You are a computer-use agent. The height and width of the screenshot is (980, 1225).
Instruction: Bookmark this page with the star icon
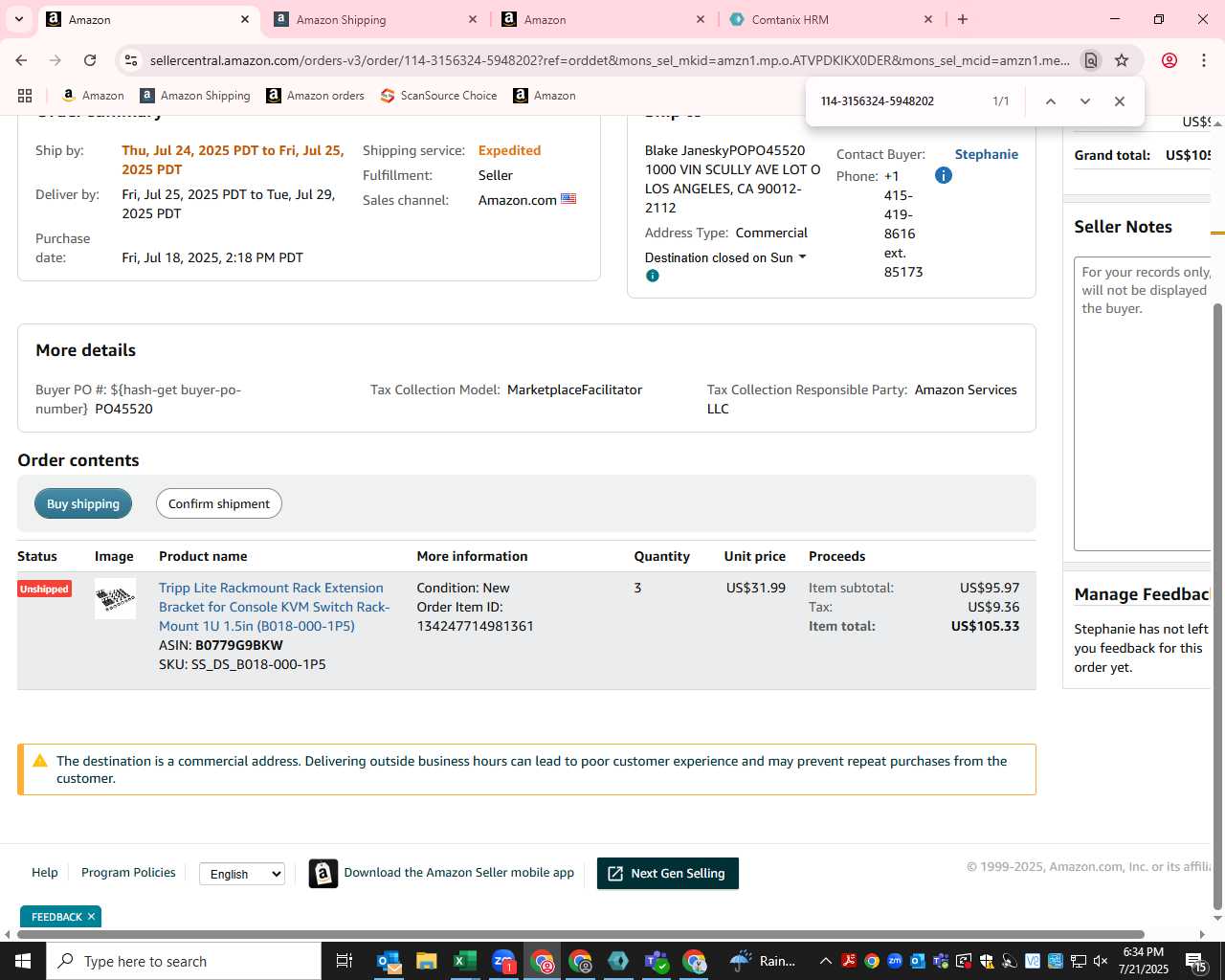click(x=1122, y=60)
